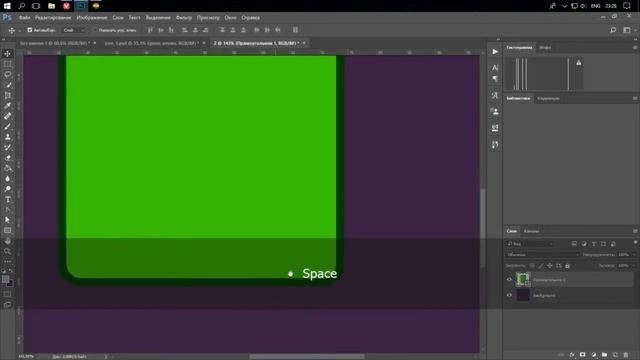Select the Healing Brush tool

point(7,116)
